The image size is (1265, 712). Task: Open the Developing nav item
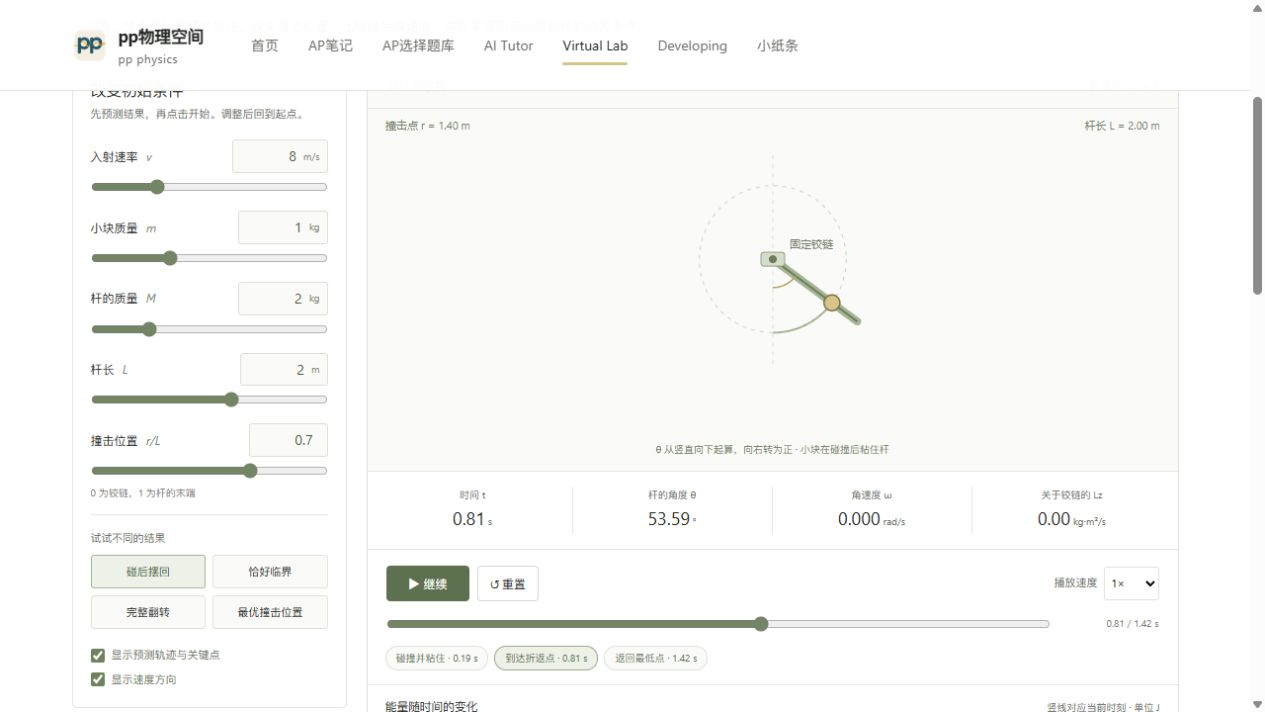692,46
